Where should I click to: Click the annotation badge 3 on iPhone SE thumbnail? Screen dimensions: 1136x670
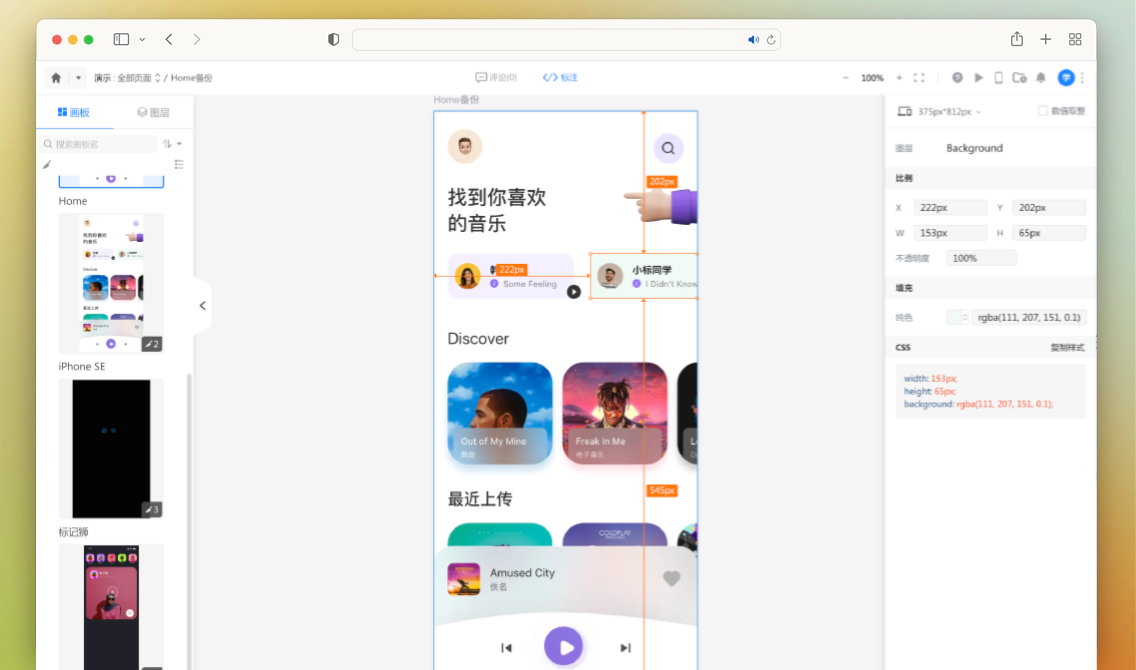click(151, 509)
